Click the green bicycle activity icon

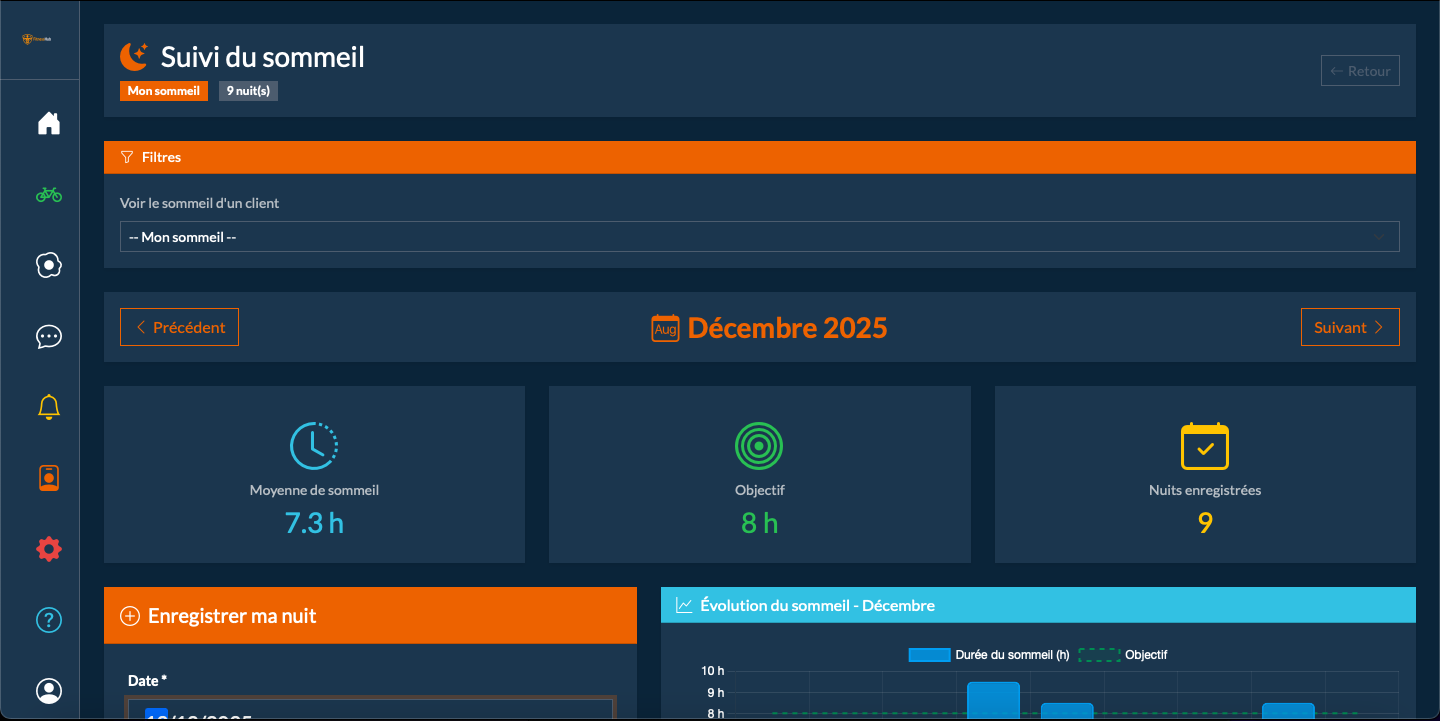(48, 194)
